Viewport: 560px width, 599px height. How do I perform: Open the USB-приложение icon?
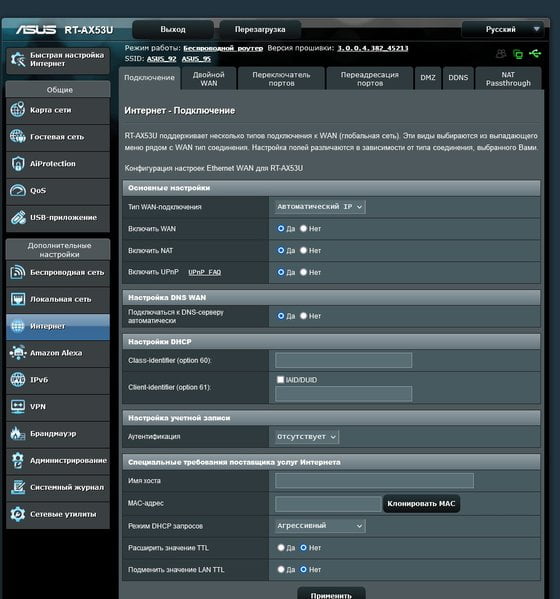click(18, 217)
